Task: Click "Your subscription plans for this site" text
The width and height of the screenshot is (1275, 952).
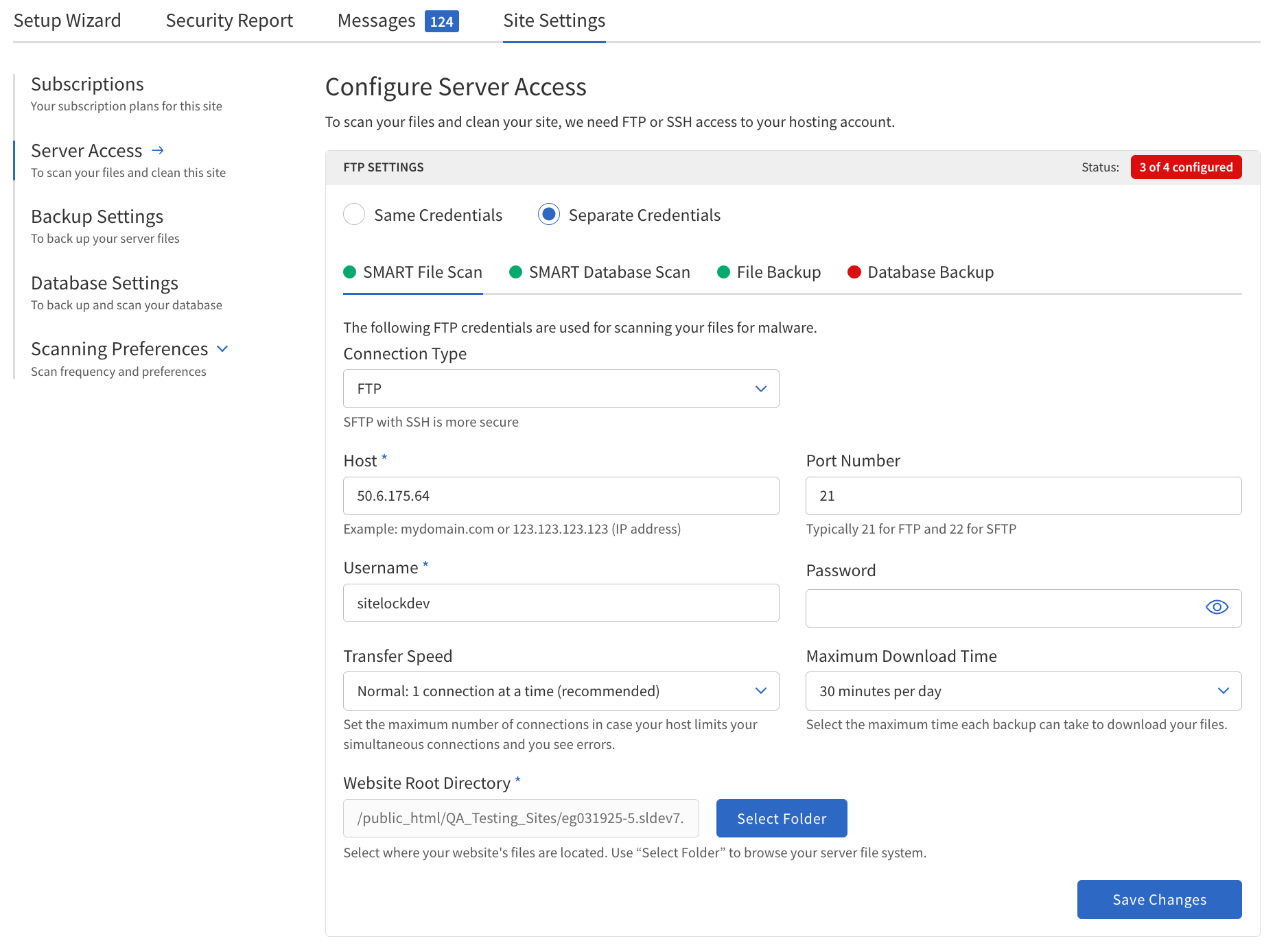Action: [126, 106]
